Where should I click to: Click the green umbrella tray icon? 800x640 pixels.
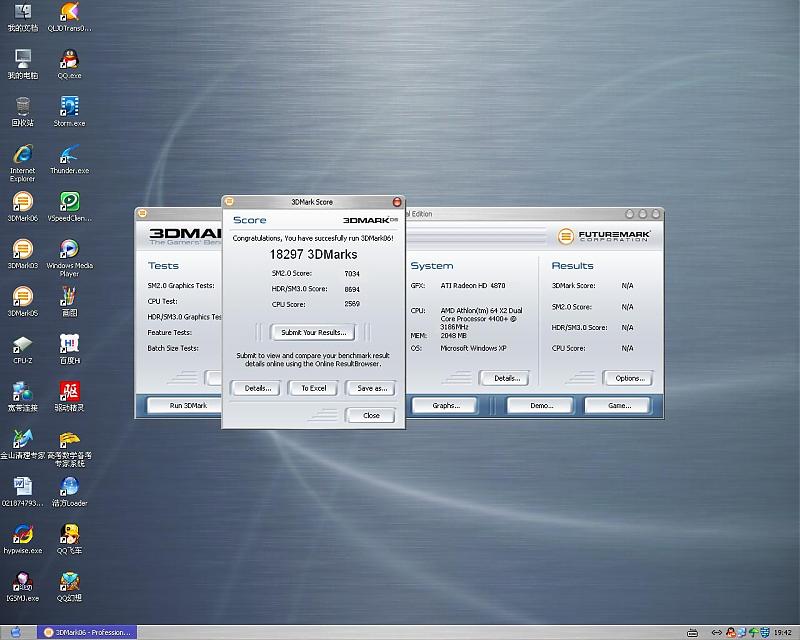coord(754,633)
